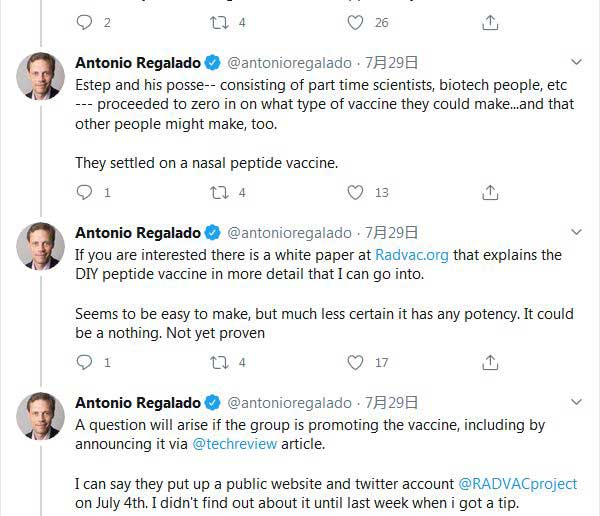Share the top tweet with 26 likes

click(490, 22)
